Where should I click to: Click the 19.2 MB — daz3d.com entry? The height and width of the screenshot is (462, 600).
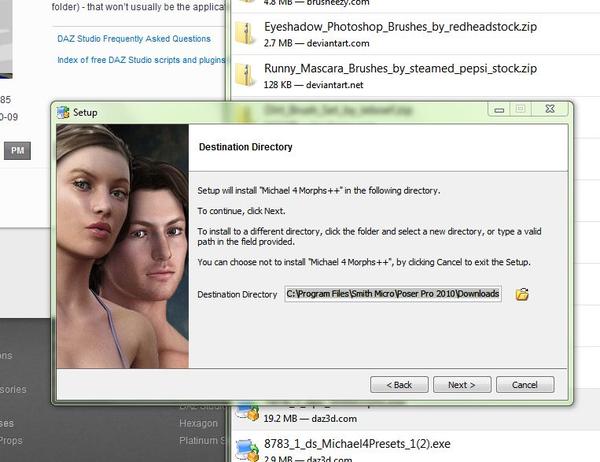coord(310,419)
